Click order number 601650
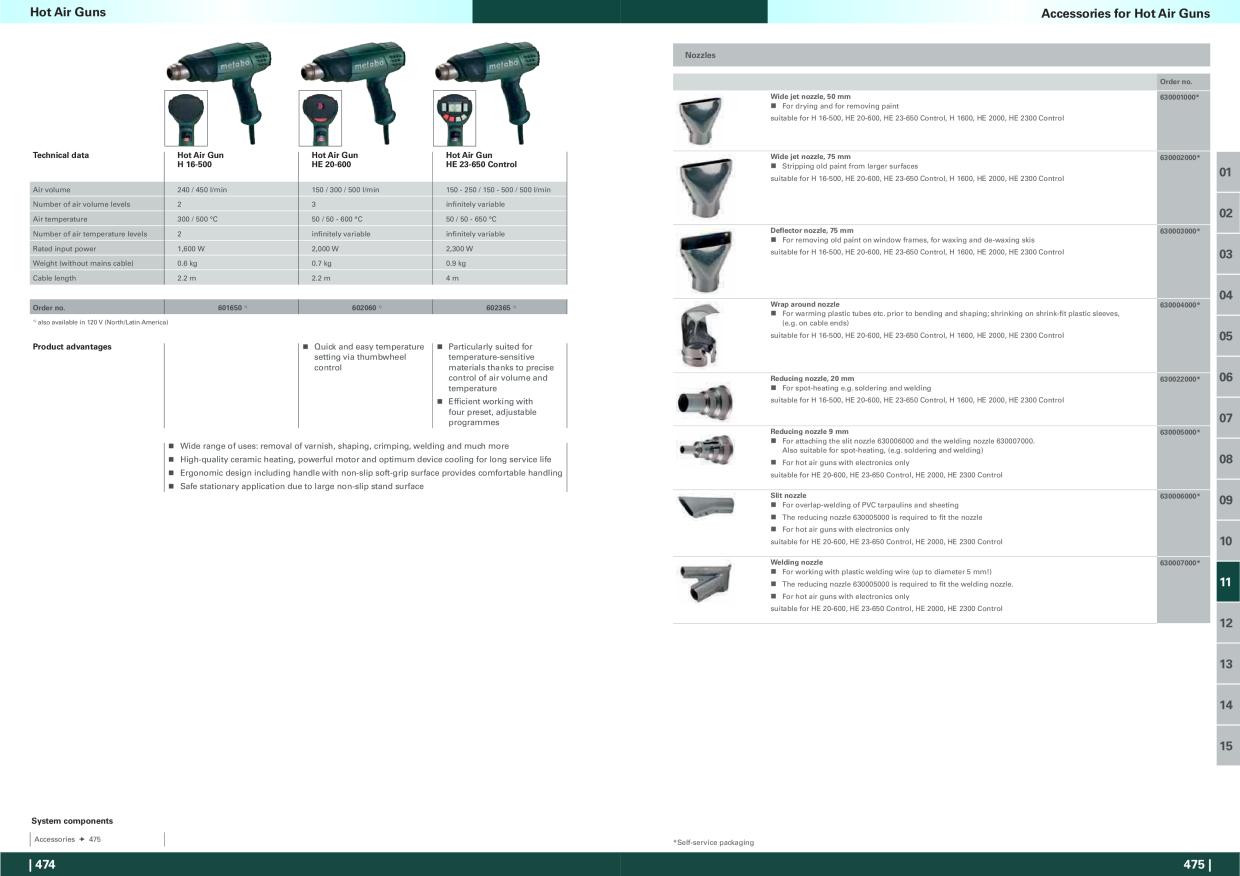 click(232, 308)
